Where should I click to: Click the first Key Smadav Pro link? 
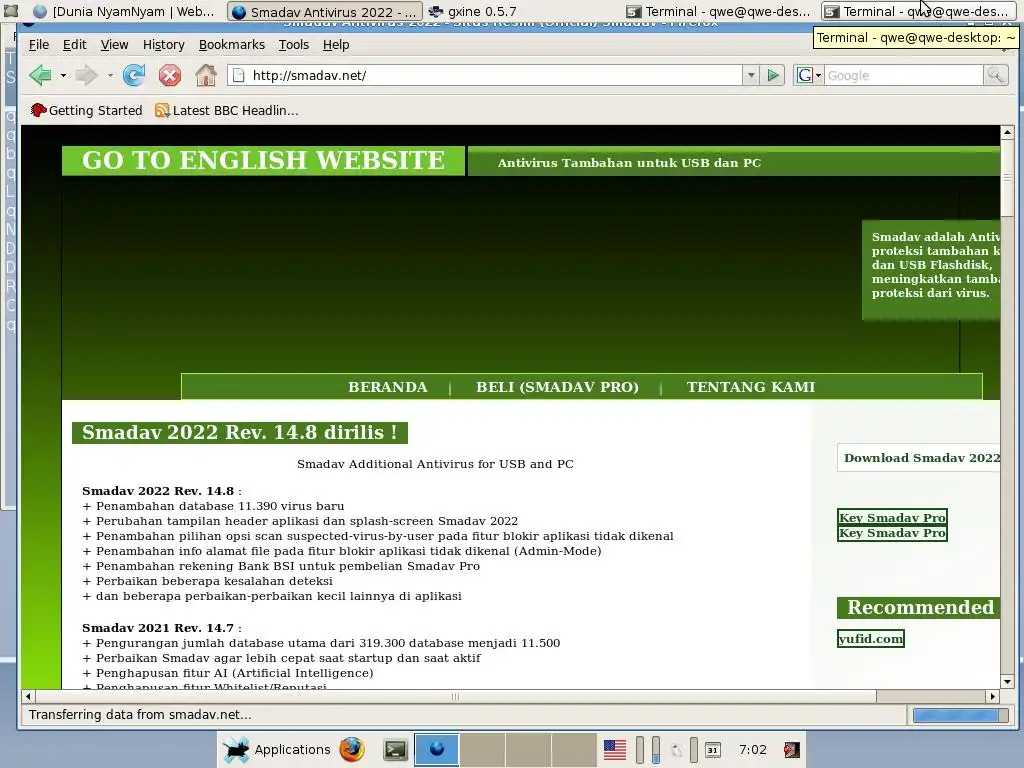(892, 517)
